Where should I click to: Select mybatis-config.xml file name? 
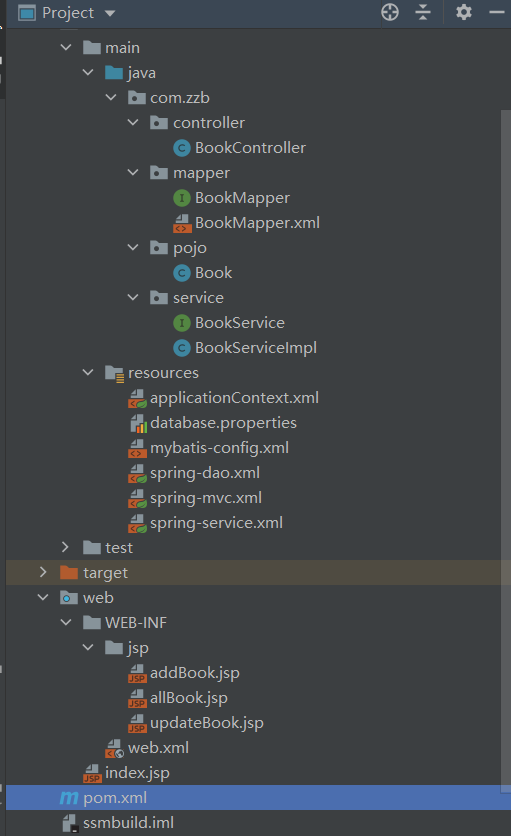(x=219, y=448)
